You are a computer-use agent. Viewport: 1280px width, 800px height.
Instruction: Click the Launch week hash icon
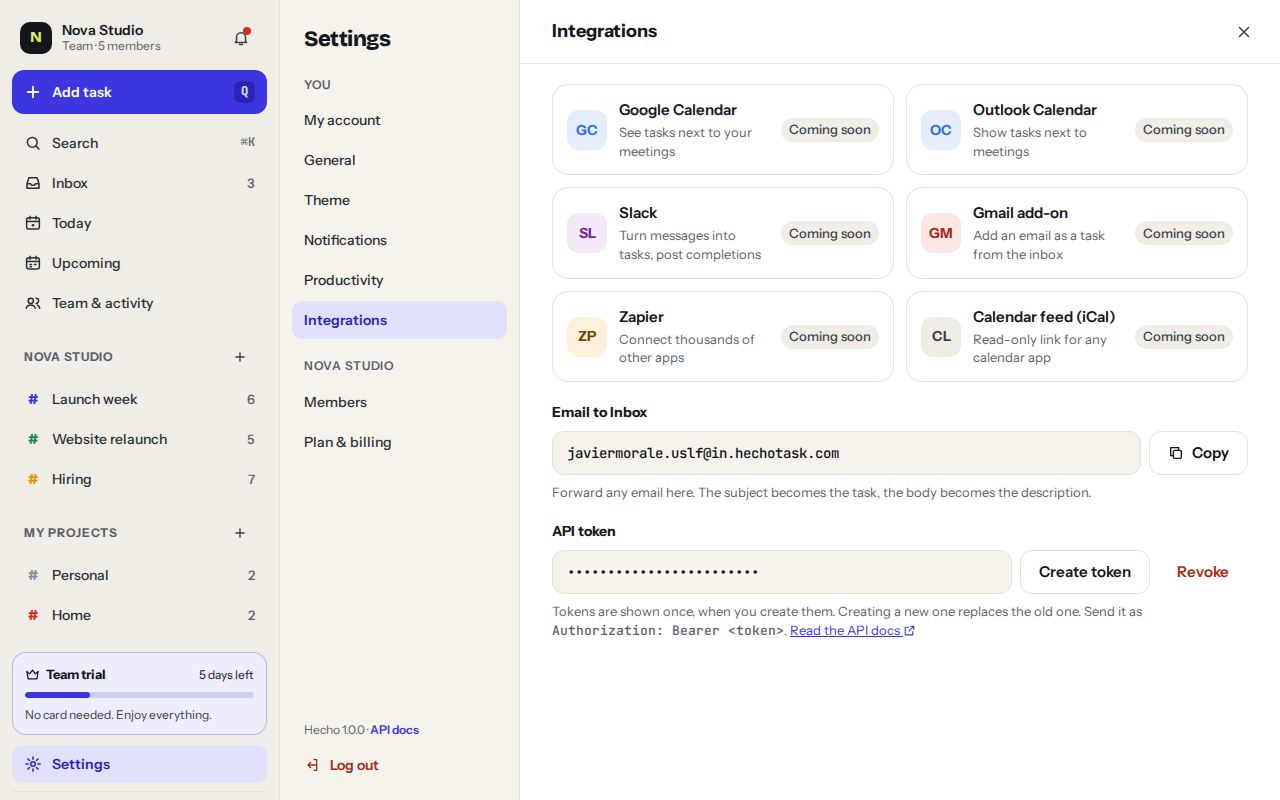[33, 399]
